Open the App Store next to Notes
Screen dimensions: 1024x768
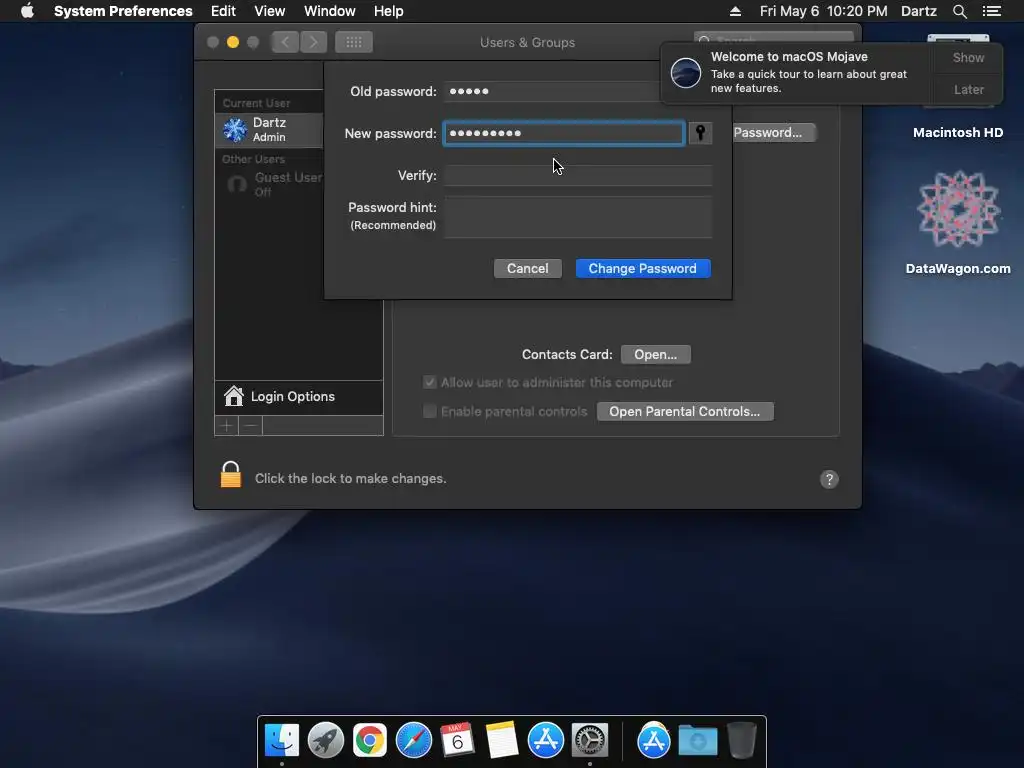coord(545,741)
